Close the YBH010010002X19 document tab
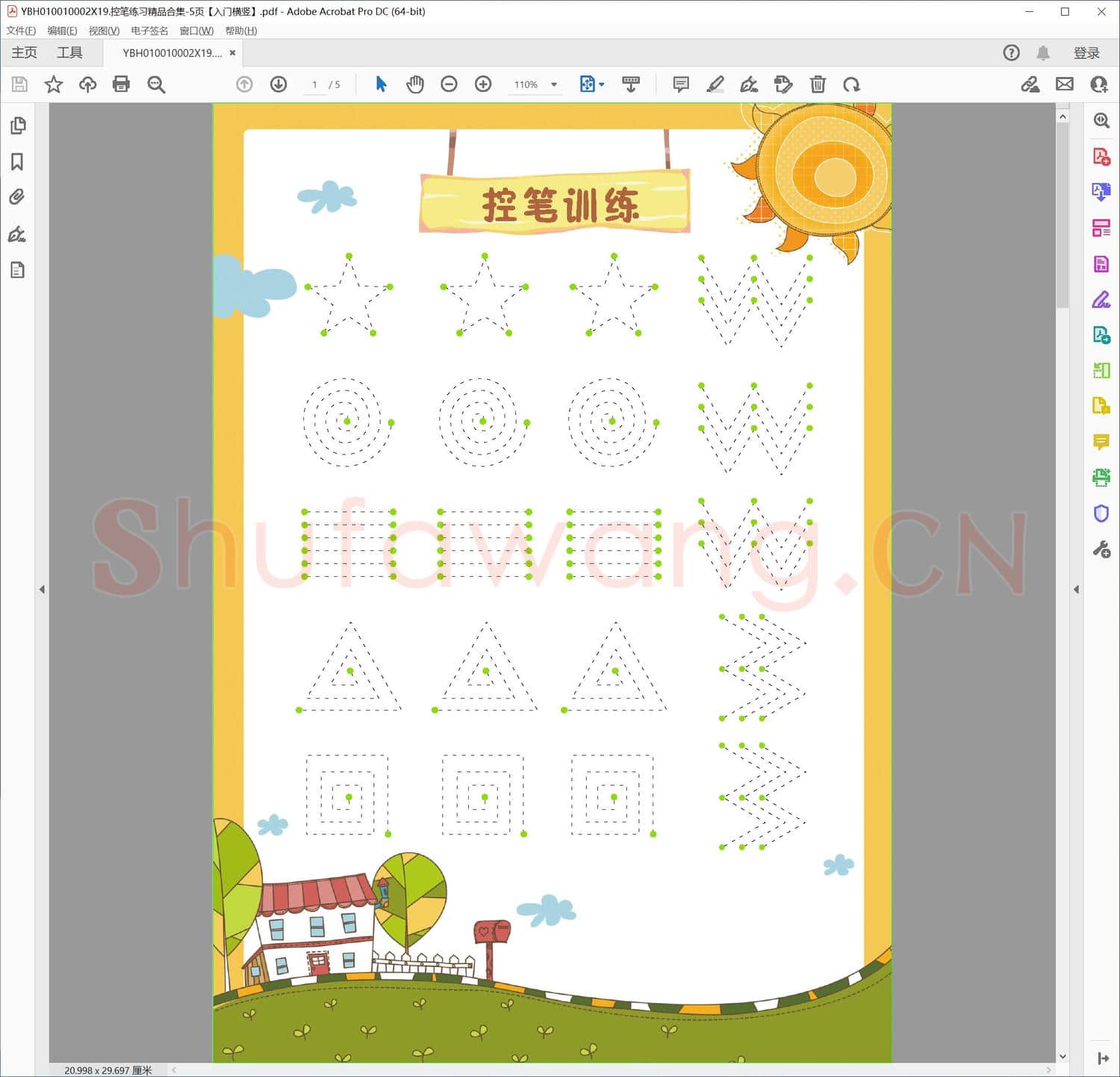Screen dimensions: 1120x1077 [233, 53]
